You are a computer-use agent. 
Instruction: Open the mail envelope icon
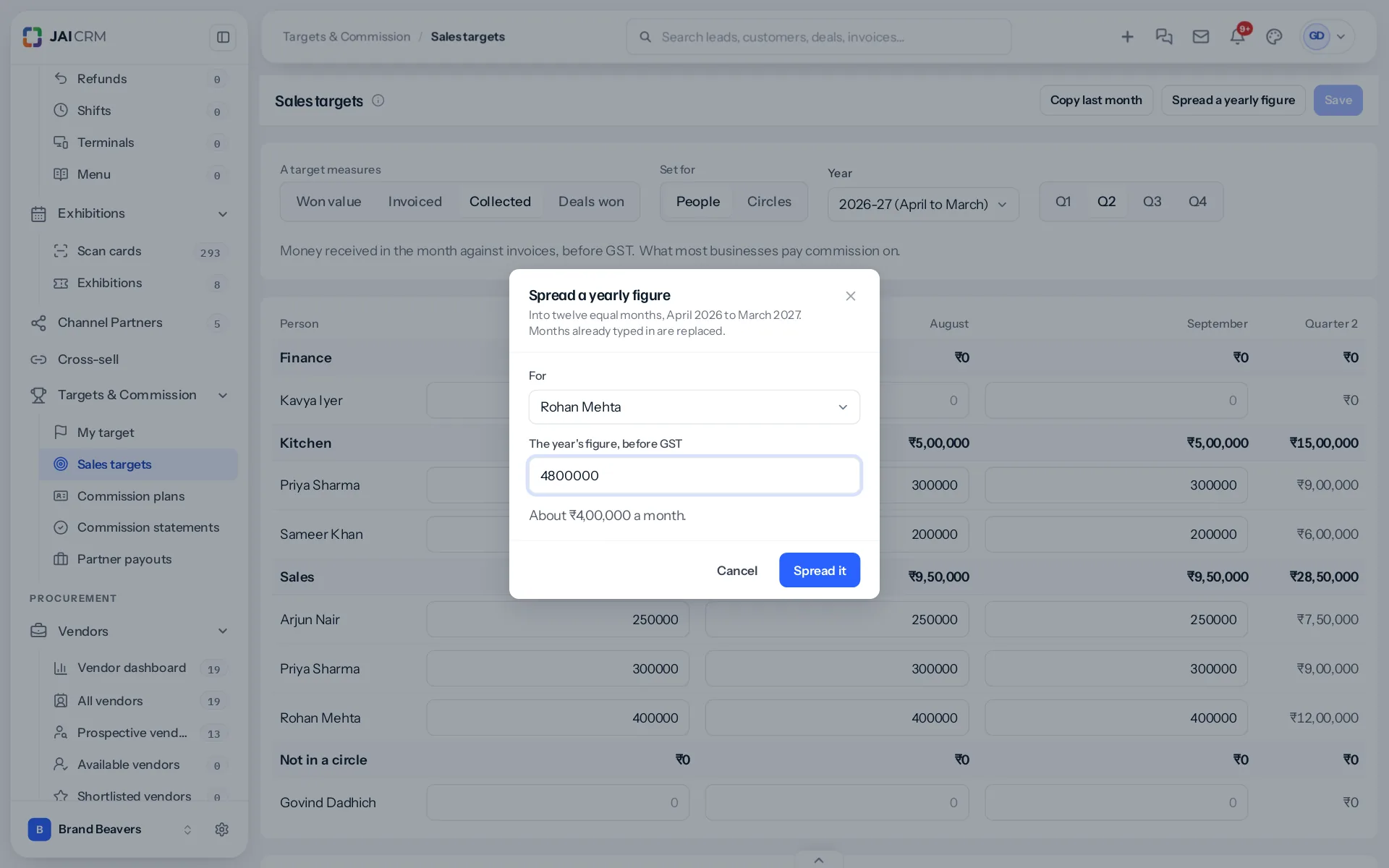(1201, 37)
